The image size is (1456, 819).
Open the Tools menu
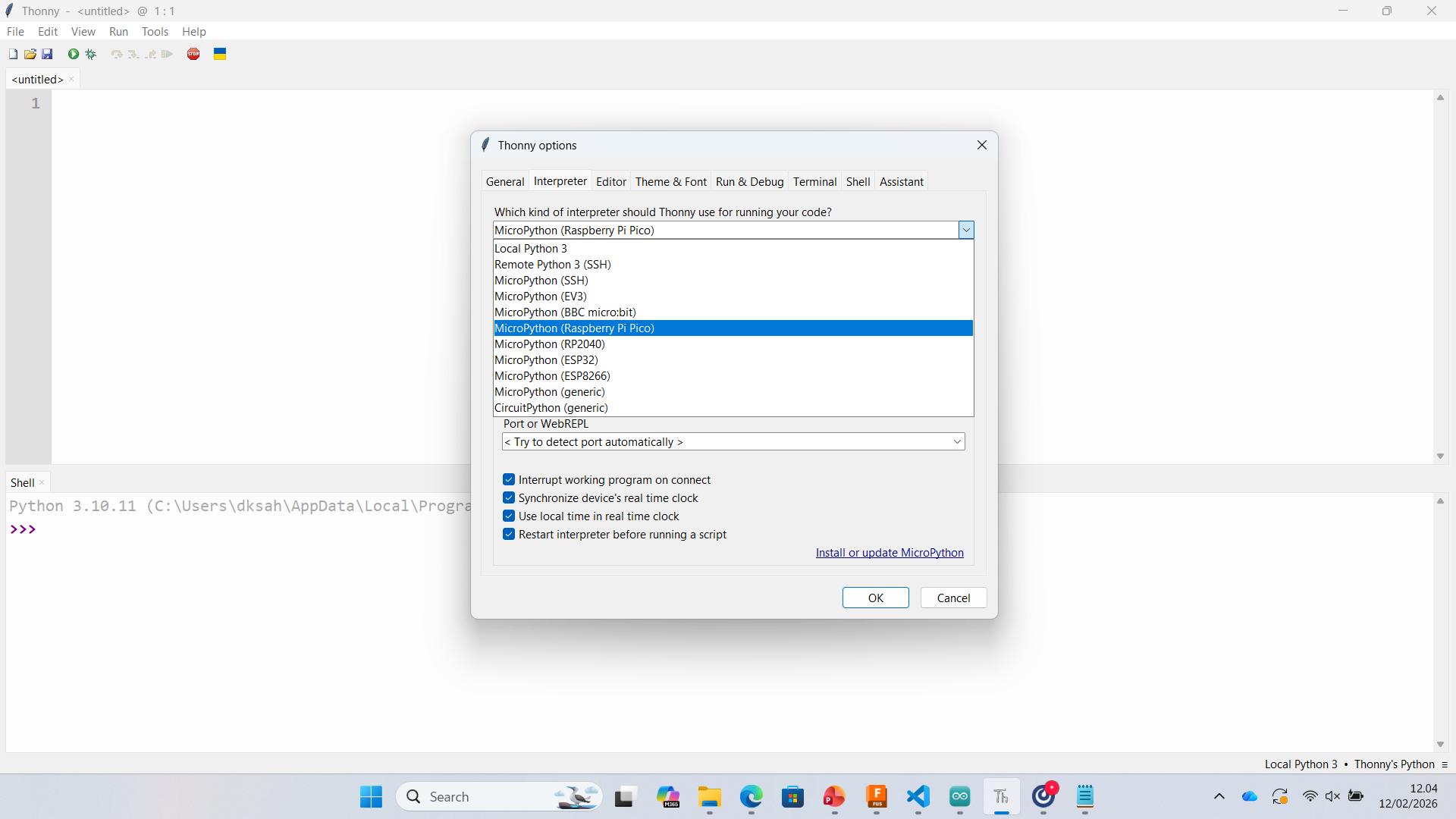pos(155,32)
